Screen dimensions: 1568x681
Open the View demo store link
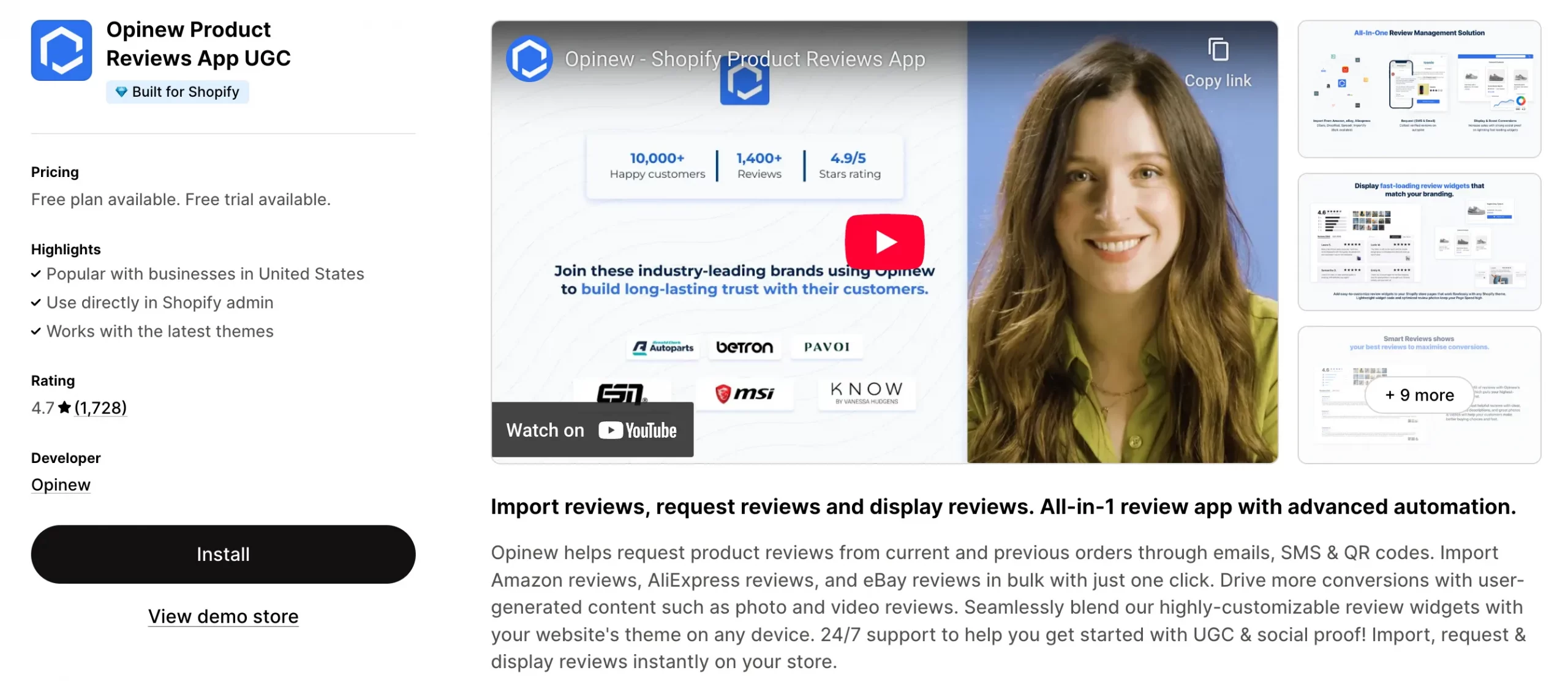point(223,616)
